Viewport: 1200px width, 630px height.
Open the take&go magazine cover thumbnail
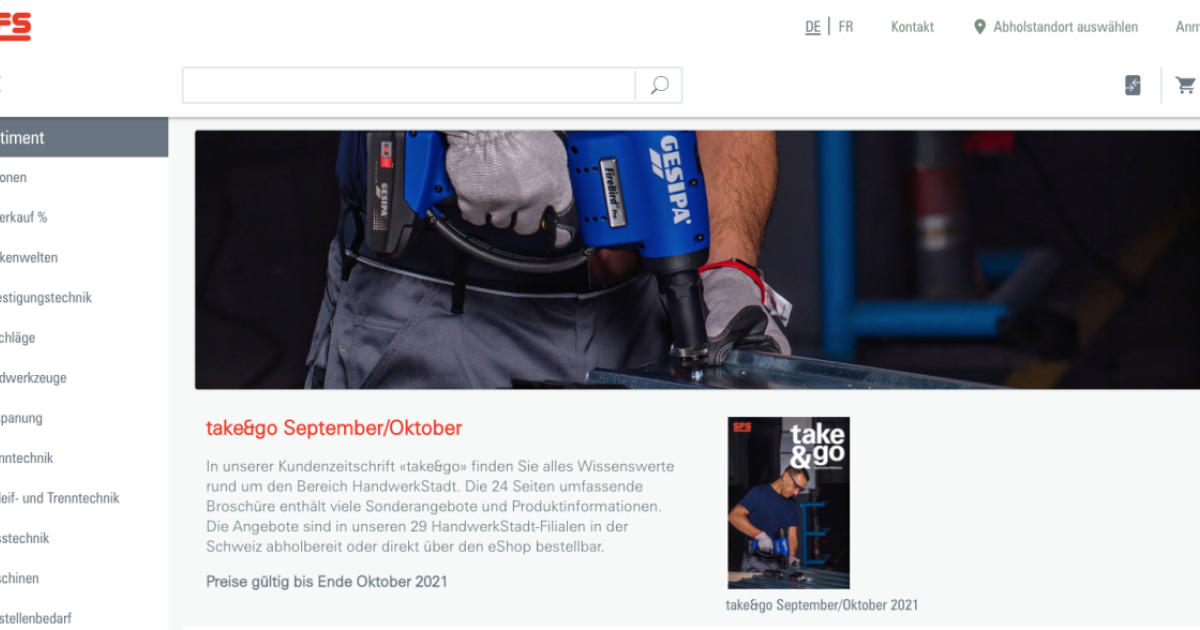(788, 503)
